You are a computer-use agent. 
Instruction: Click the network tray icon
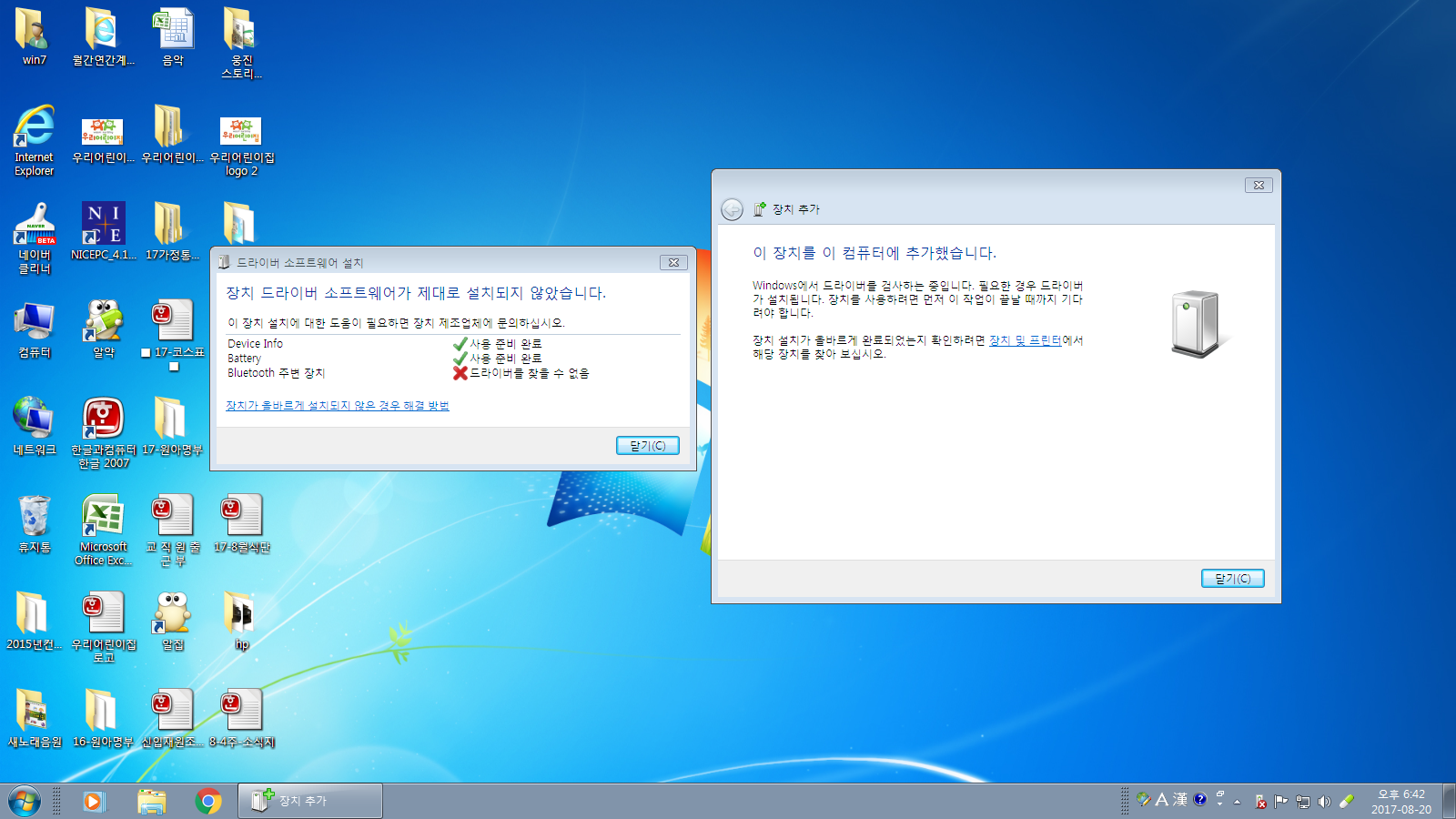(x=1303, y=802)
